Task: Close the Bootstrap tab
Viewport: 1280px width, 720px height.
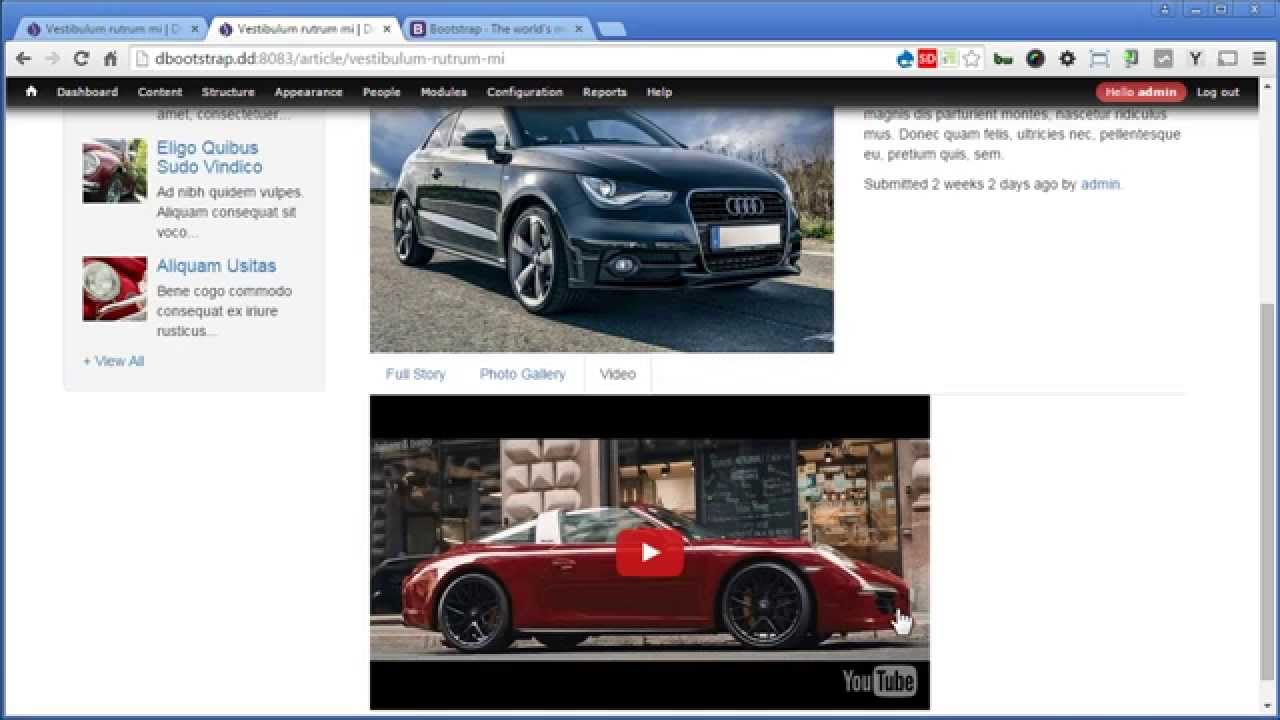Action: (x=578, y=29)
